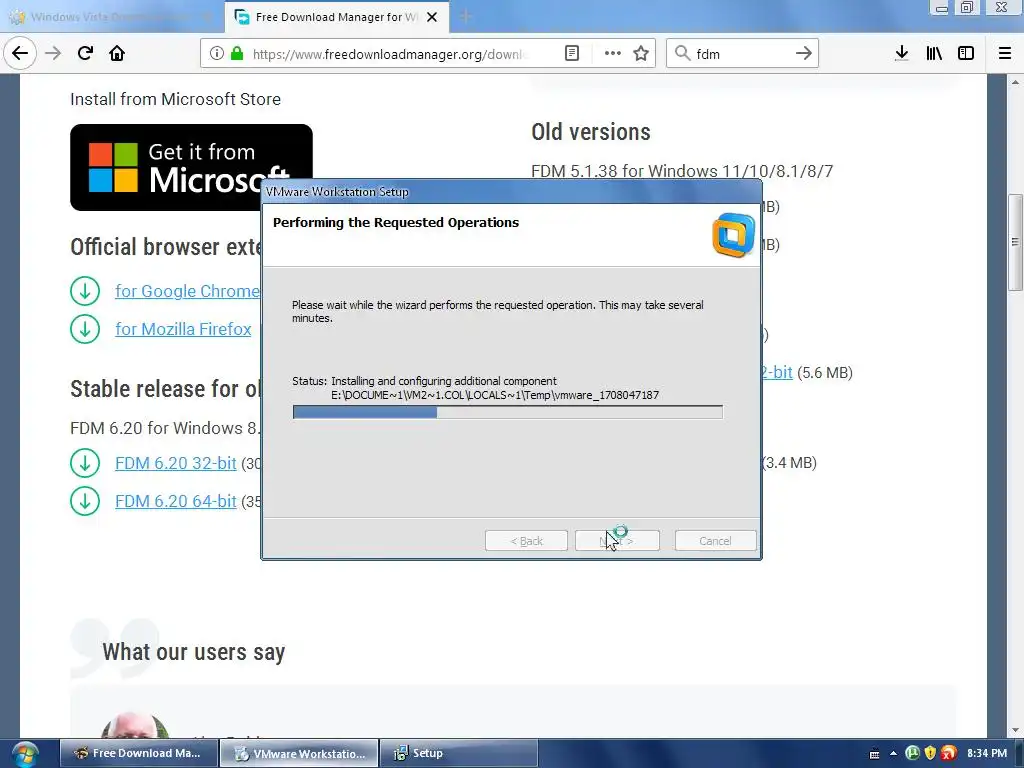The image size is (1024, 768).
Task: Click the download icon beside FDM 6.20 64-bit
Action: coord(85,502)
